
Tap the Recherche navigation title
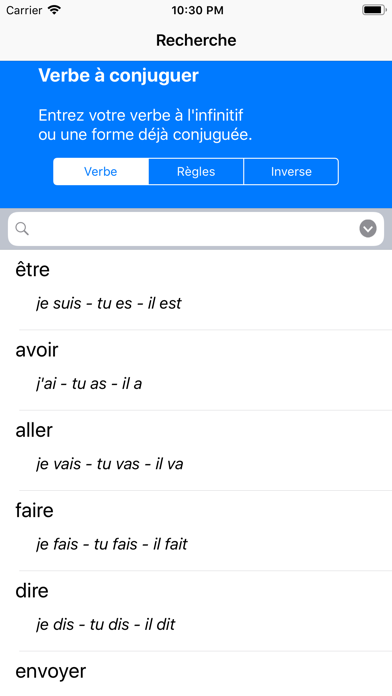pyautogui.click(x=196, y=40)
